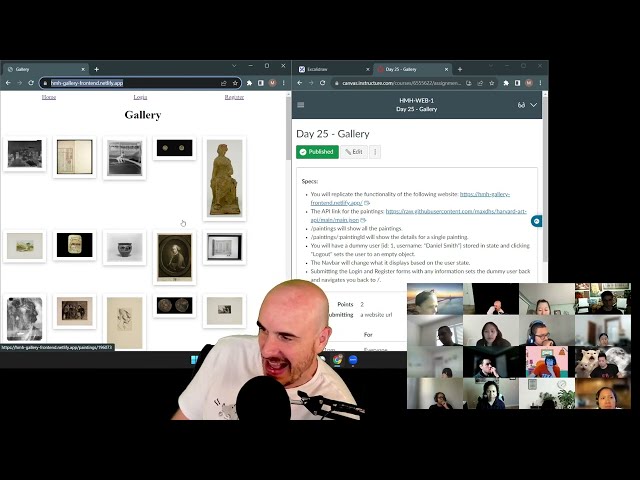The height and width of the screenshot is (480, 640).
Task: Open the Register link on Gallery page
Action: click(234, 97)
